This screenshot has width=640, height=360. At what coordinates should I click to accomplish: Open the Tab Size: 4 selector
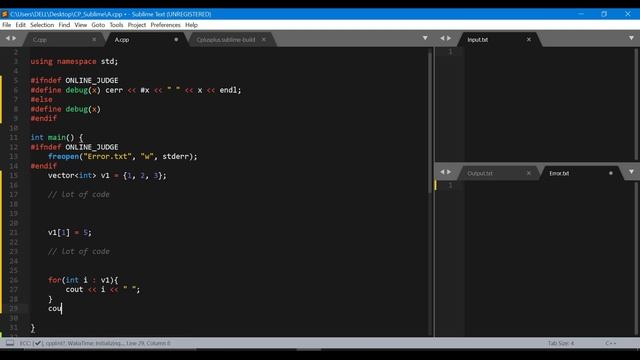click(x=560, y=343)
